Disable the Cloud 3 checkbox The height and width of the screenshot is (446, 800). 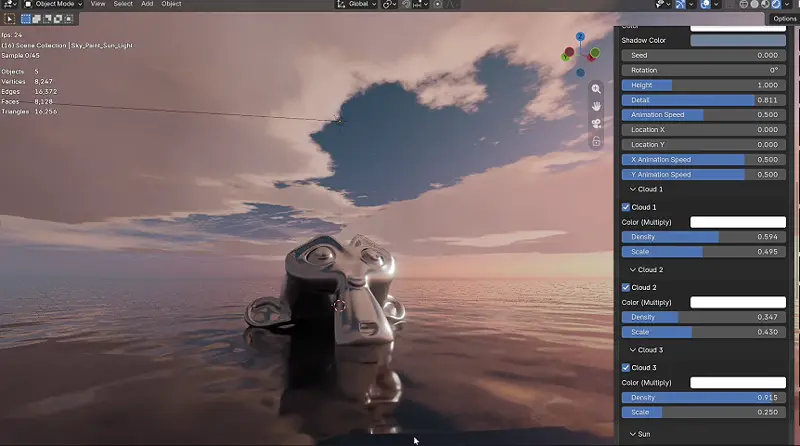point(626,367)
